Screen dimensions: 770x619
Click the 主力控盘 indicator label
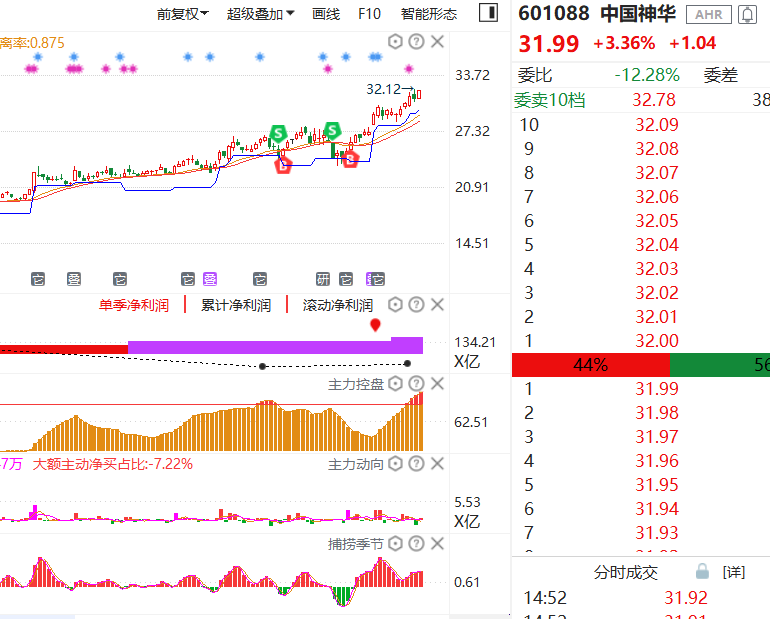click(x=356, y=384)
